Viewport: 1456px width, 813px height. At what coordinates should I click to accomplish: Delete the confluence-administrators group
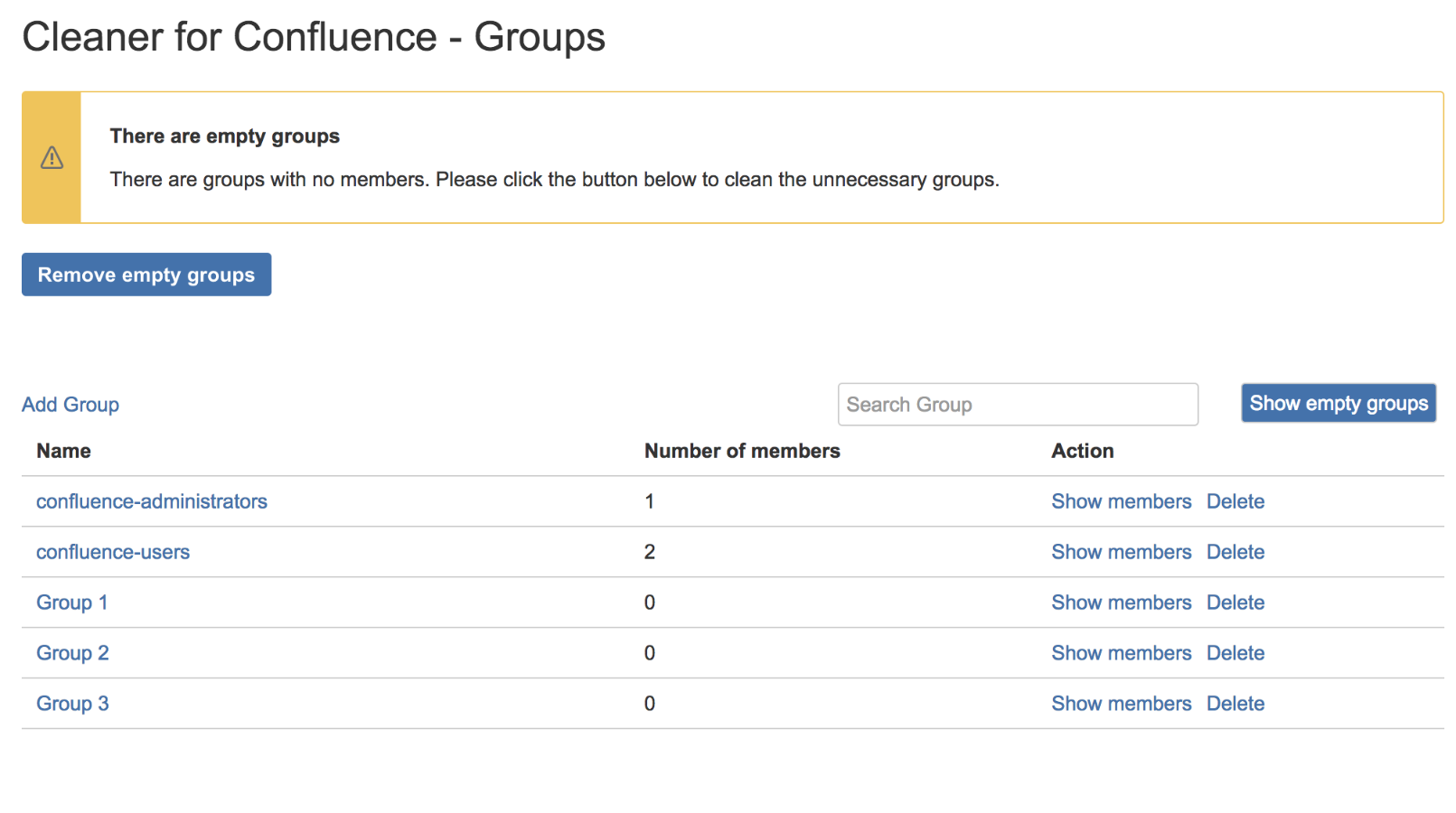click(1235, 501)
